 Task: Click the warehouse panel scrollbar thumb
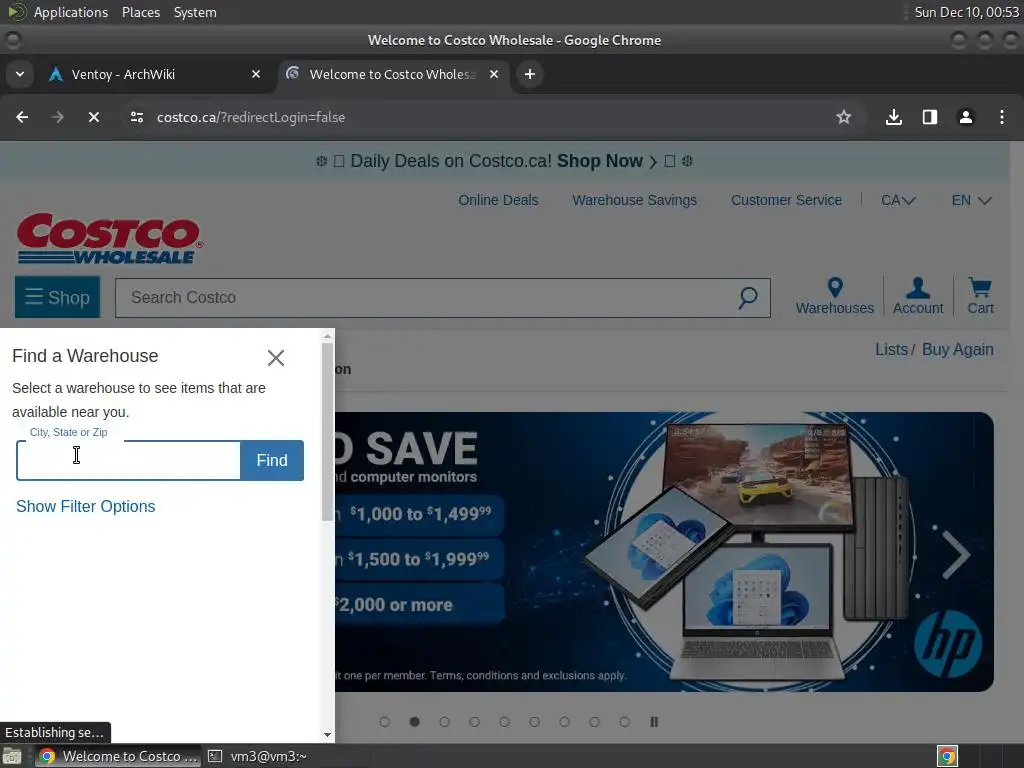coord(328,431)
